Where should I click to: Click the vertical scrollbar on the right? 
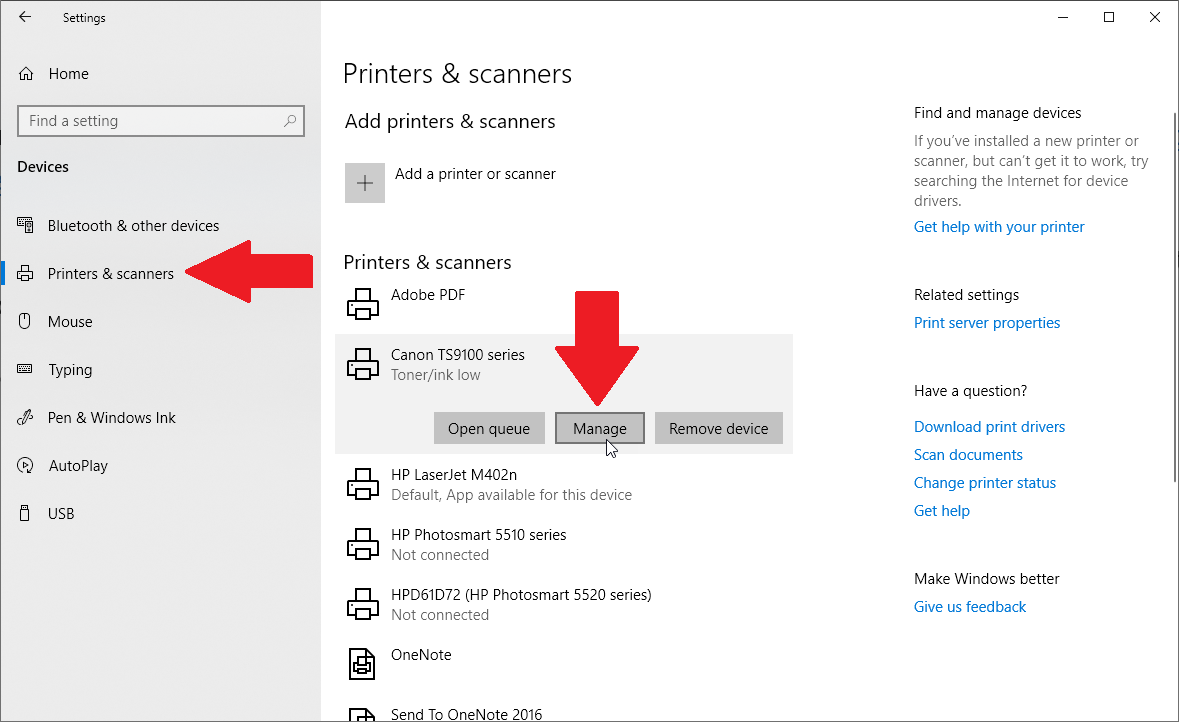[x=1175, y=297]
